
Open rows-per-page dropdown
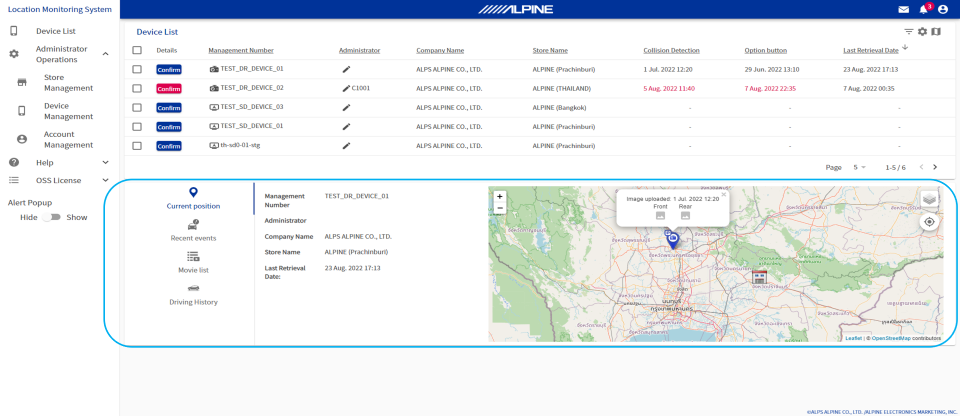(x=860, y=167)
